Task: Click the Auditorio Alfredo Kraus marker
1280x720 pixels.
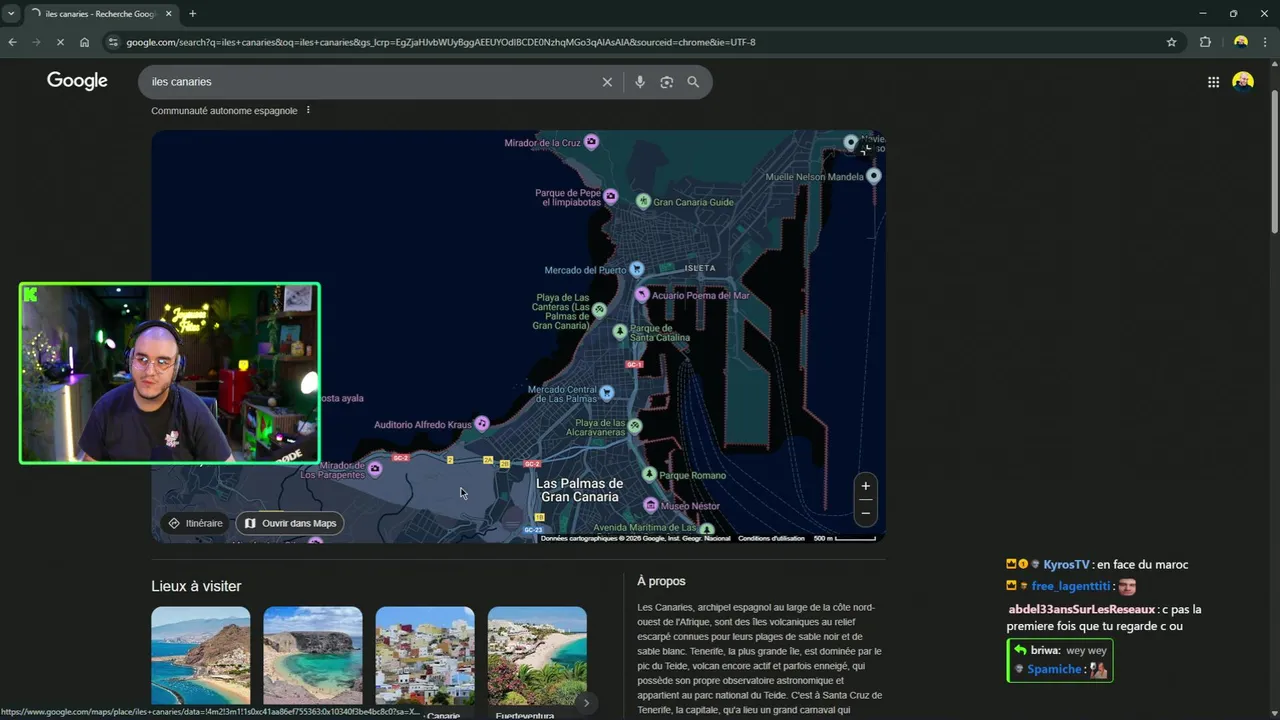Action: coord(482,424)
